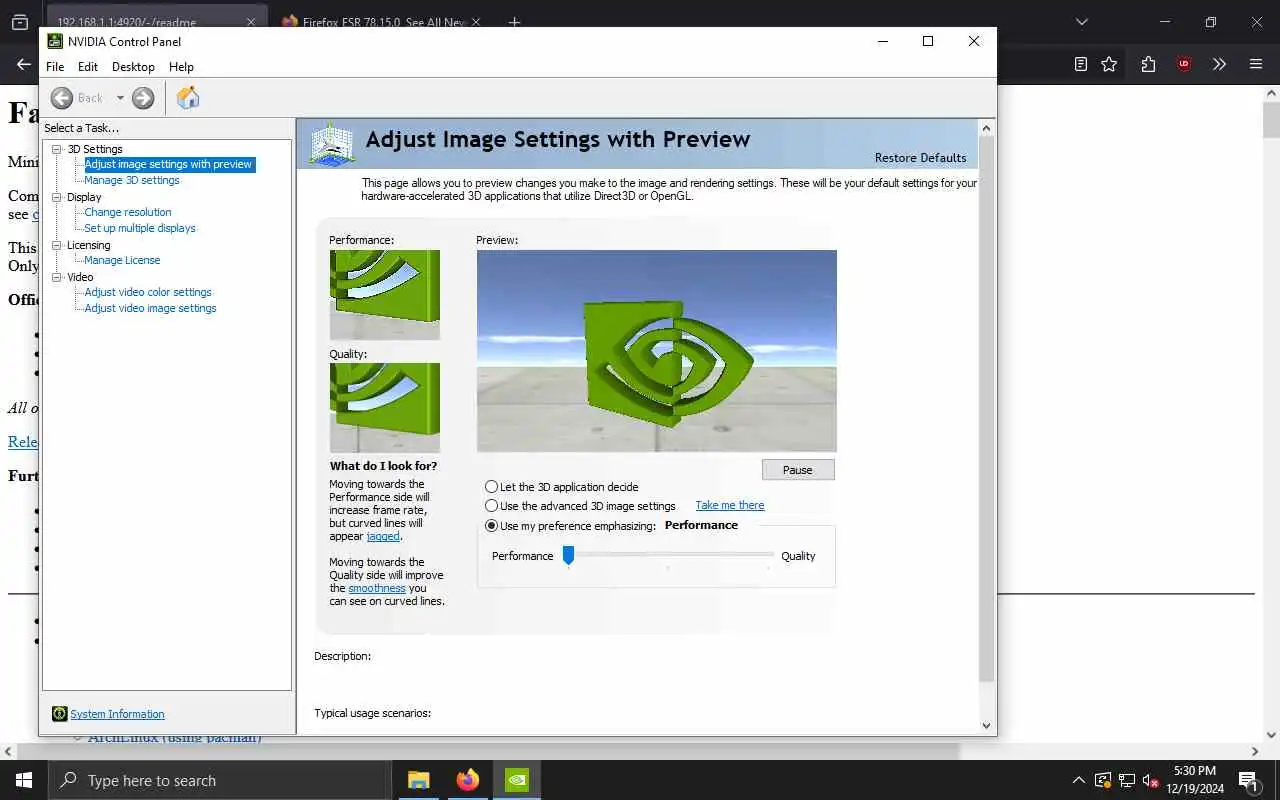Open the muted volume icon in system tray
Image resolution: width=1280 pixels, height=800 pixels.
(x=1151, y=780)
